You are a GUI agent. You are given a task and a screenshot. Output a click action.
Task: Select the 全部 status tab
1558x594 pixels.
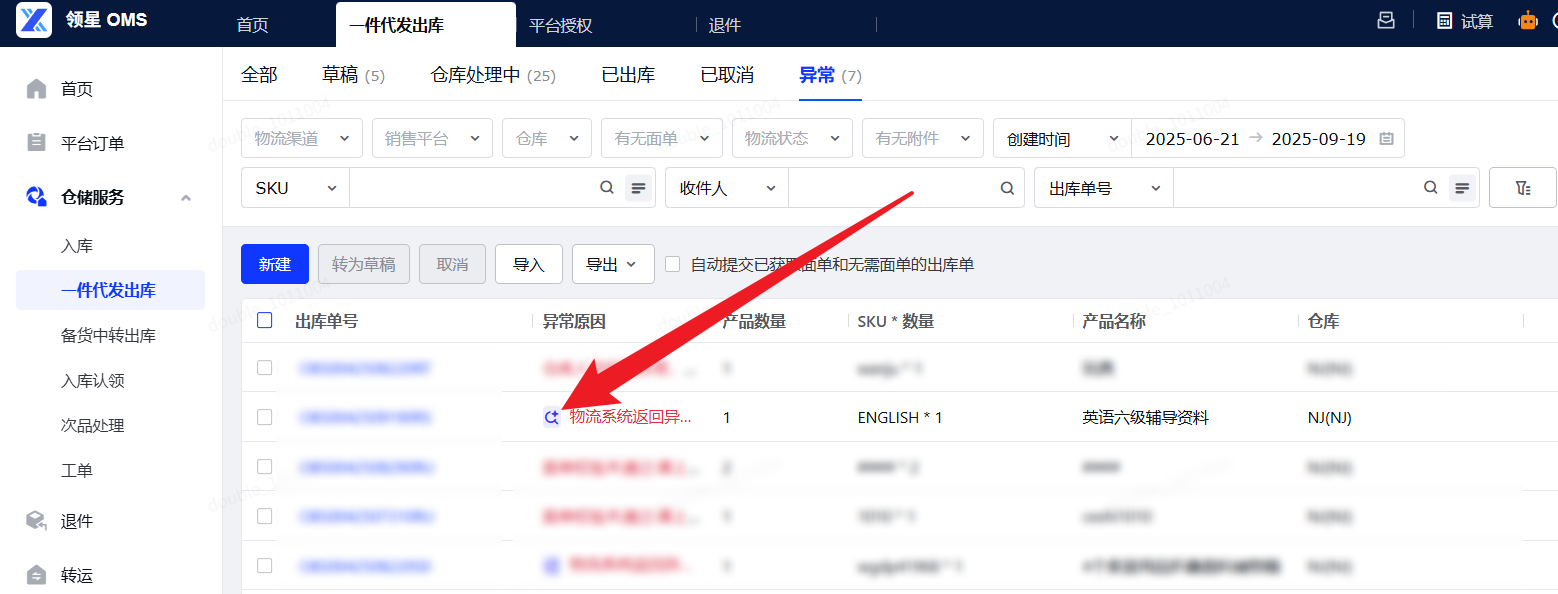coord(259,75)
